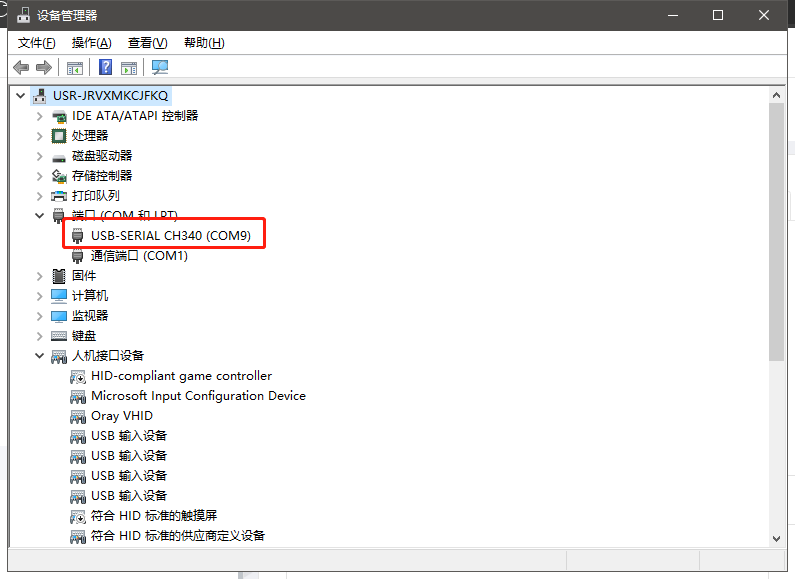795x579 pixels.
Task: Click the 打印队列 printer icon
Action: point(59,196)
